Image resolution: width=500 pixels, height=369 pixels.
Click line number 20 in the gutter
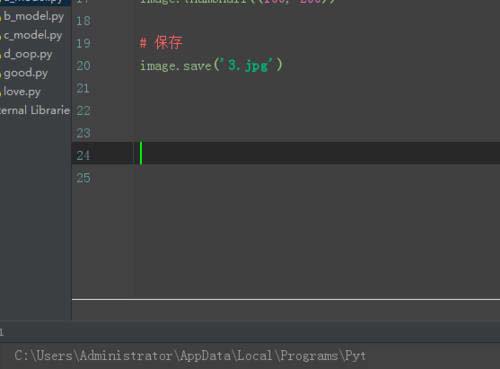click(x=83, y=66)
